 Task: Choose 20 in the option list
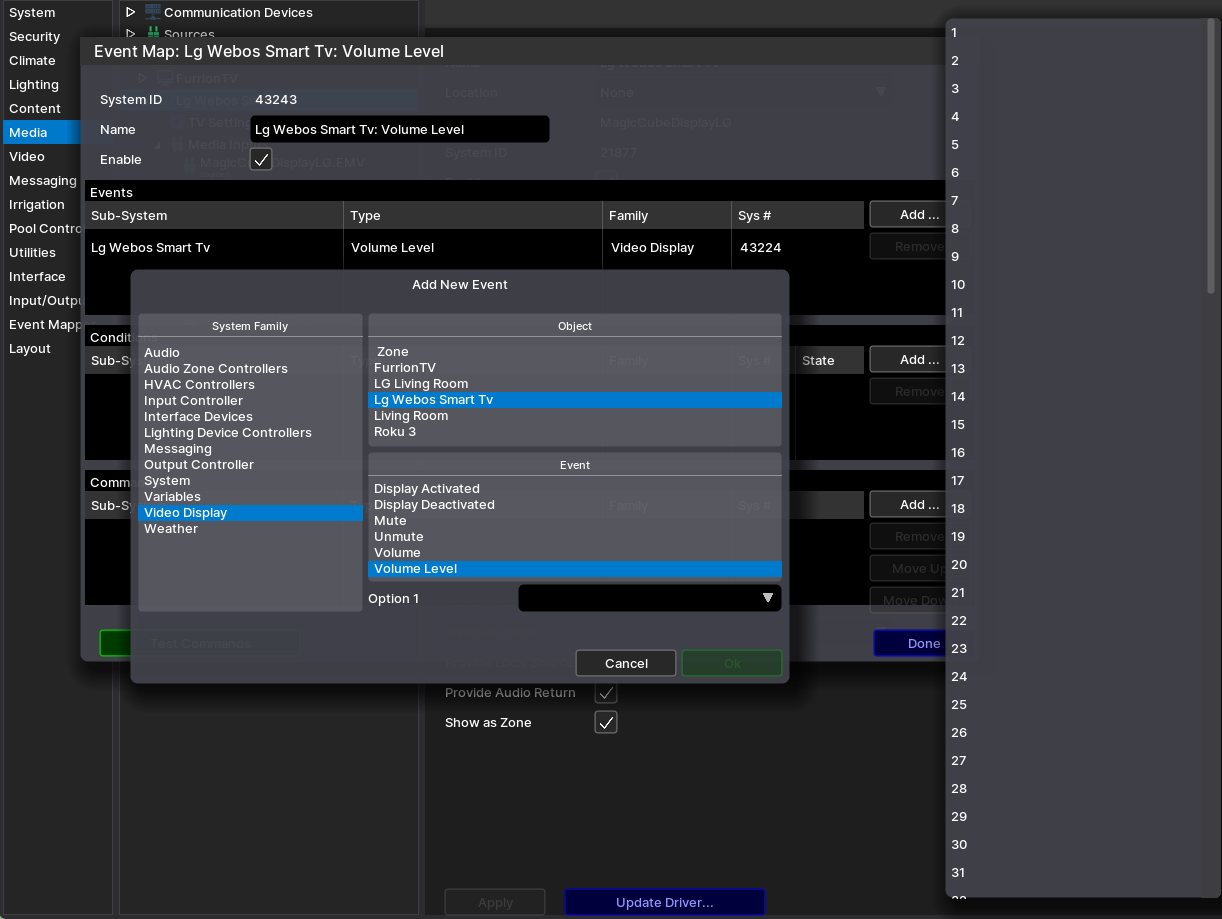pyautogui.click(x=1076, y=564)
